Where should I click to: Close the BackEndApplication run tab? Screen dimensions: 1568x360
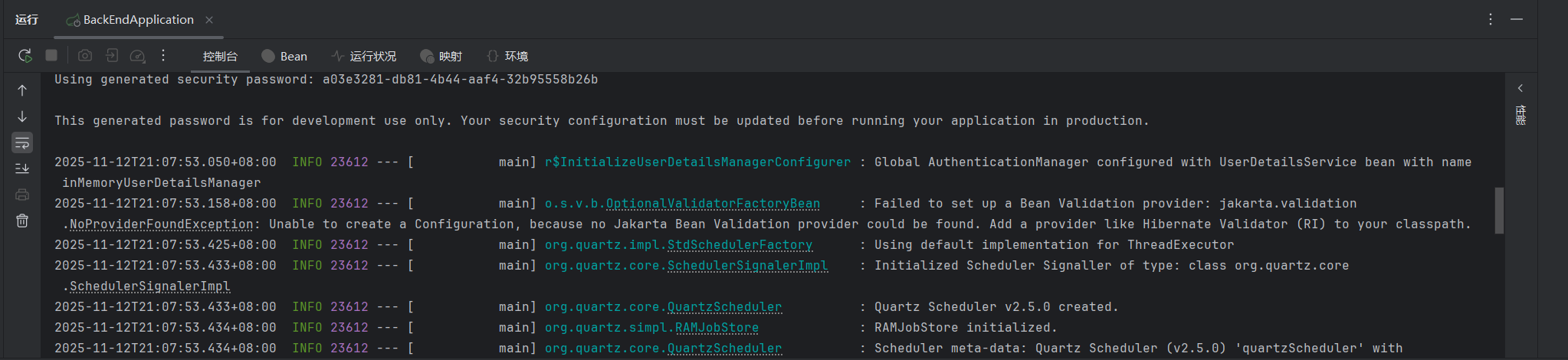click(209, 20)
